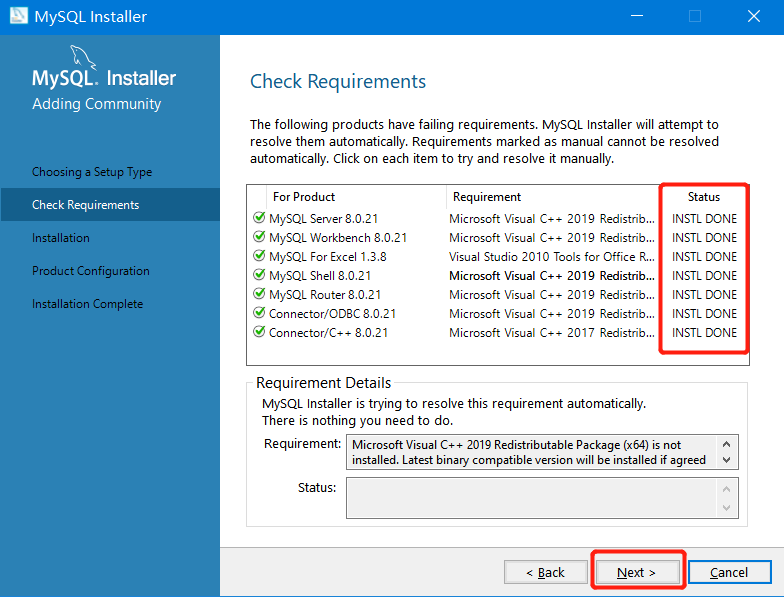This screenshot has width=784, height=597.
Task: Open the Choosing a Setup Type step
Action: point(92,172)
